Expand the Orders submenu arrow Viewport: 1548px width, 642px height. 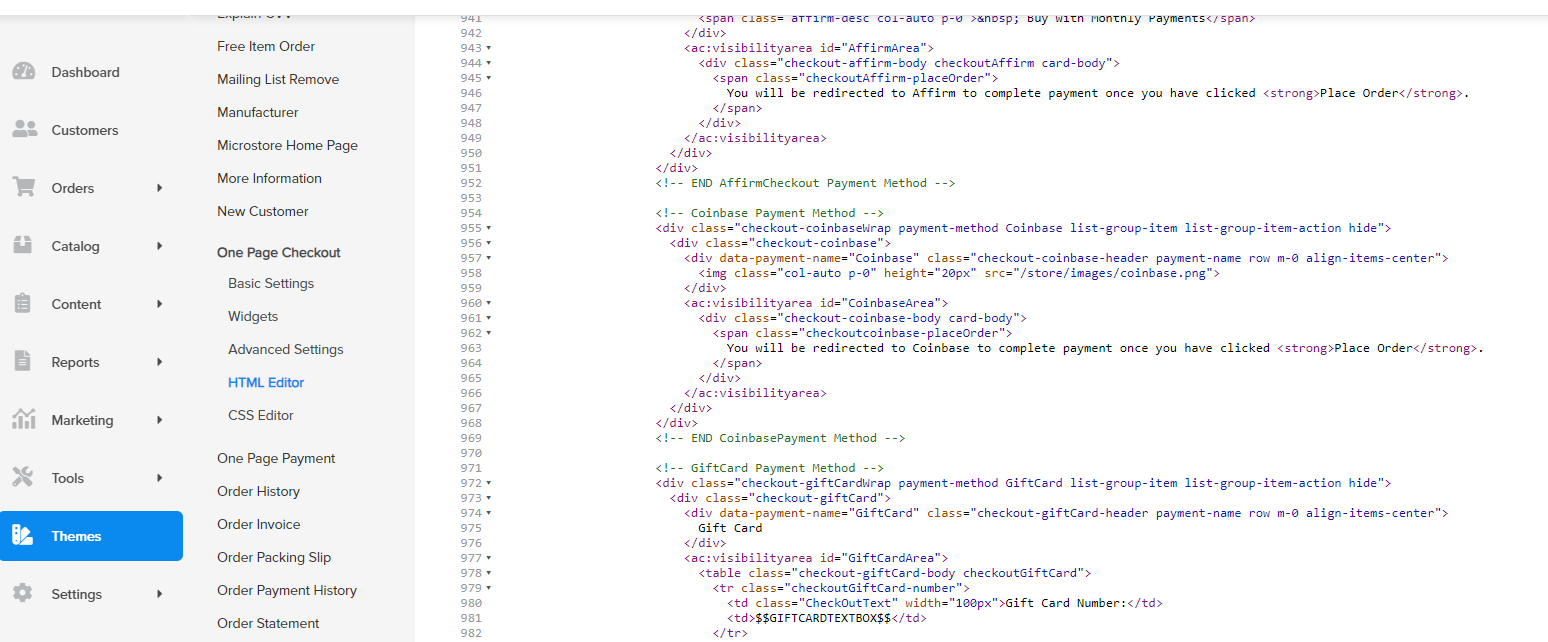click(x=159, y=188)
